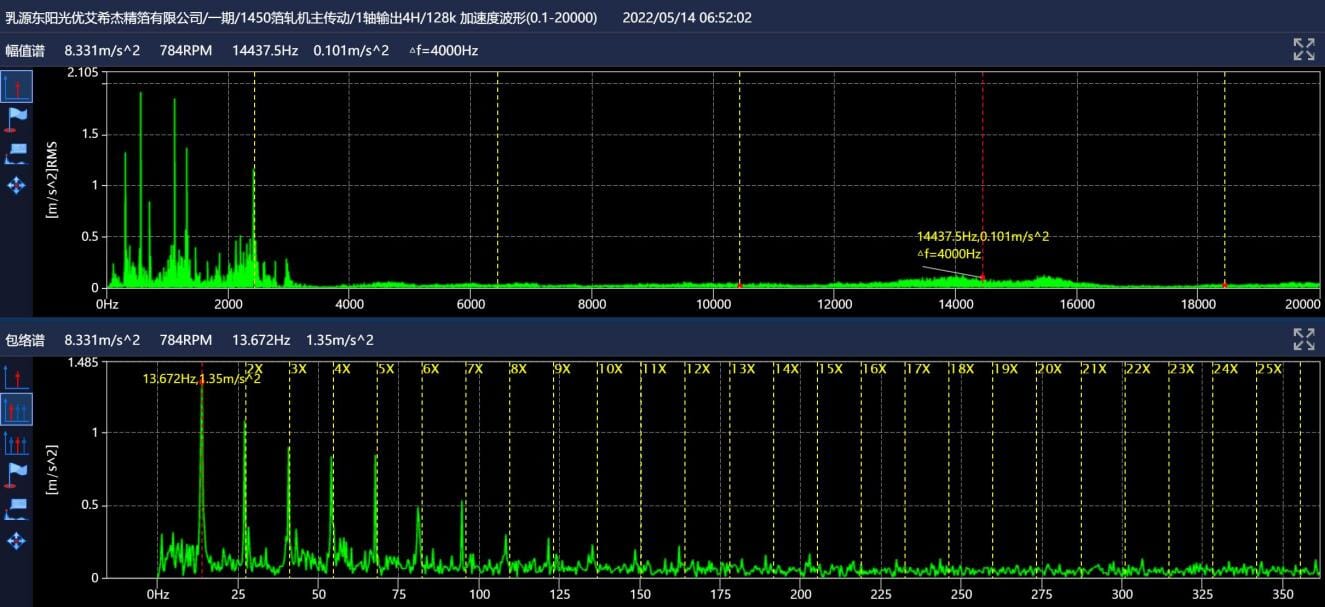
Task: Click the 13.672Hz value in envelope header
Action: [x=261, y=340]
